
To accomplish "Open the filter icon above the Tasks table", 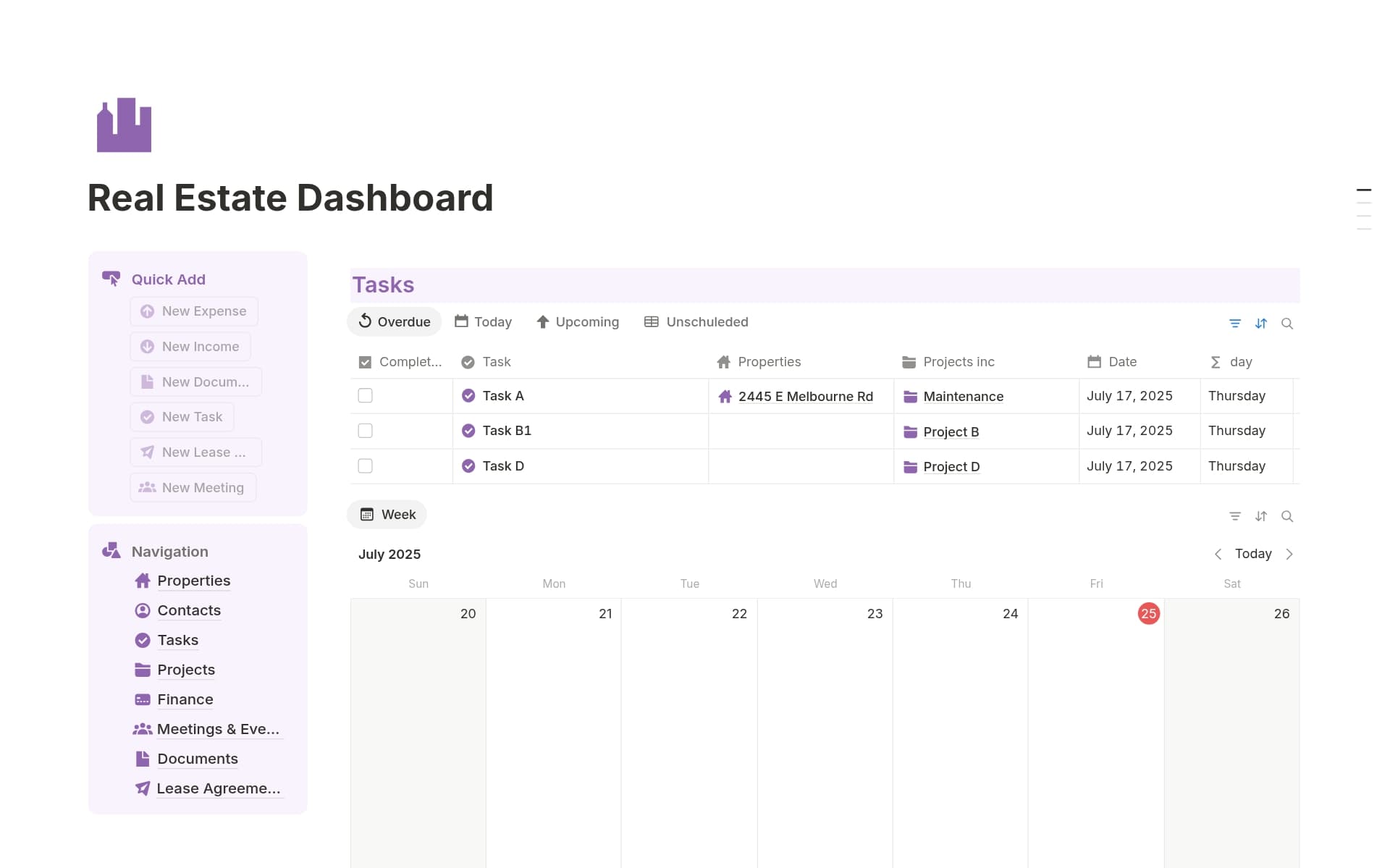I will 1235,324.
